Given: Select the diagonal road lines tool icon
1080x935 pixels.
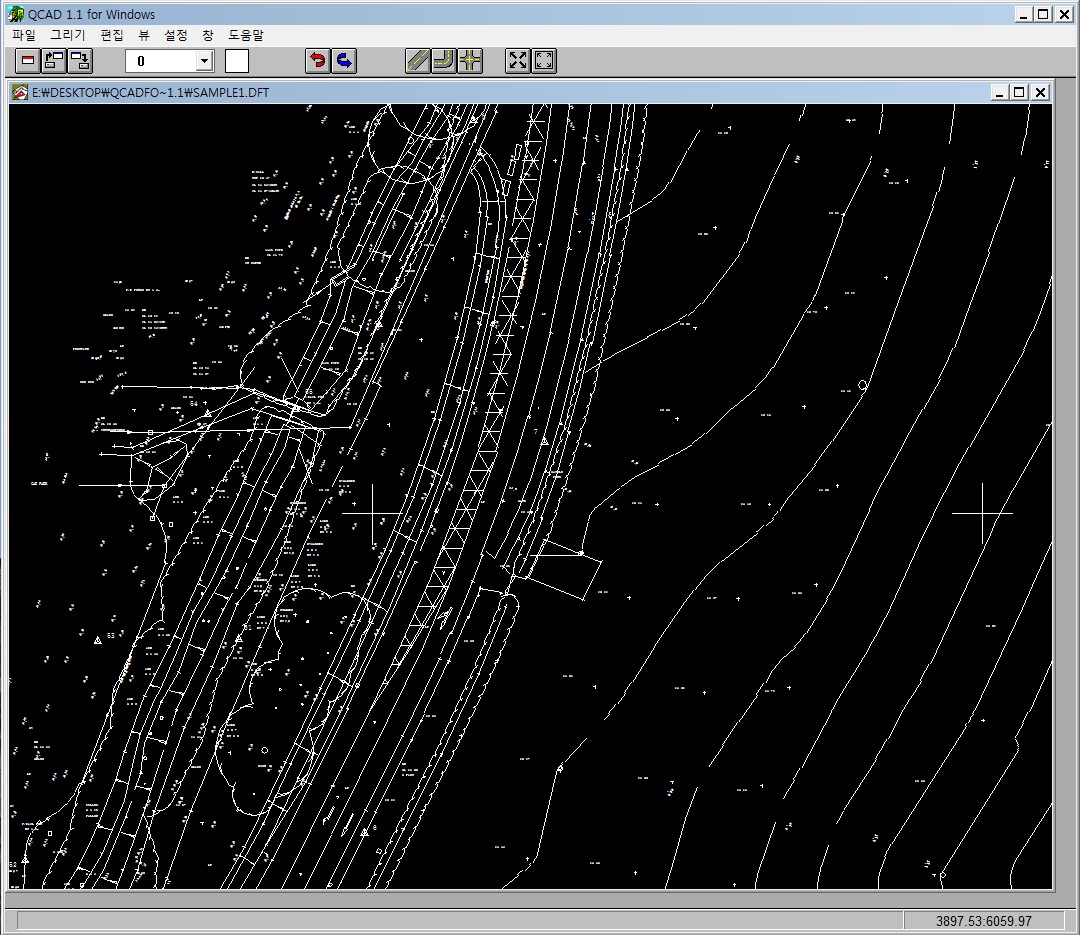Looking at the screenshot, I should coord(418,61).
